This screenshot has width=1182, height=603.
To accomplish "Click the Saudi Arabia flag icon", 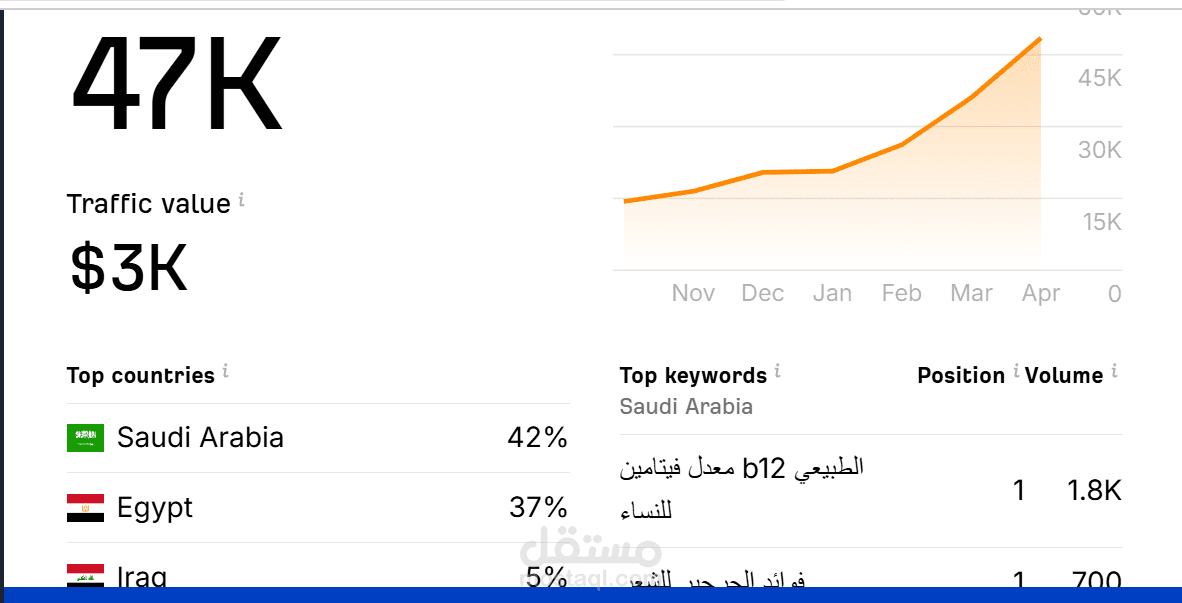I will tap(84, 438).
